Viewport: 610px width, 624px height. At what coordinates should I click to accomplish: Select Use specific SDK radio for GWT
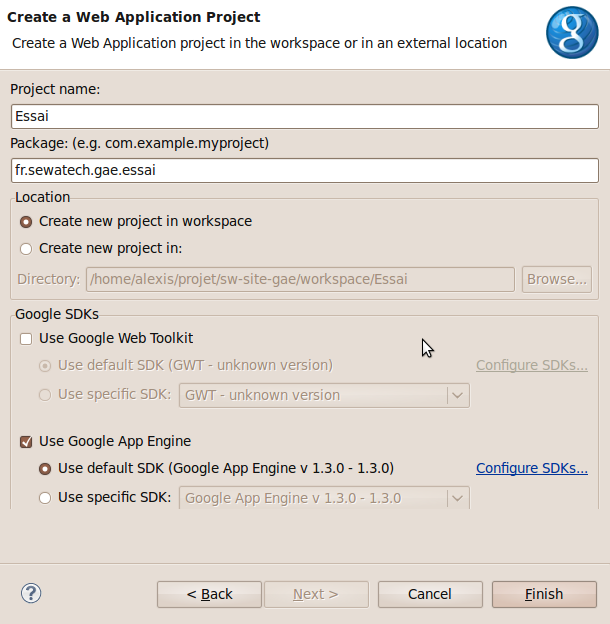tap(45, 395)
